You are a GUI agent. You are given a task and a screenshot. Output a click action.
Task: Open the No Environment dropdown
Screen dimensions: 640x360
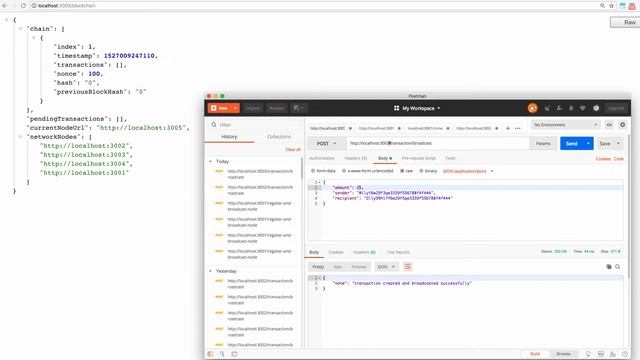coord(566,125)
